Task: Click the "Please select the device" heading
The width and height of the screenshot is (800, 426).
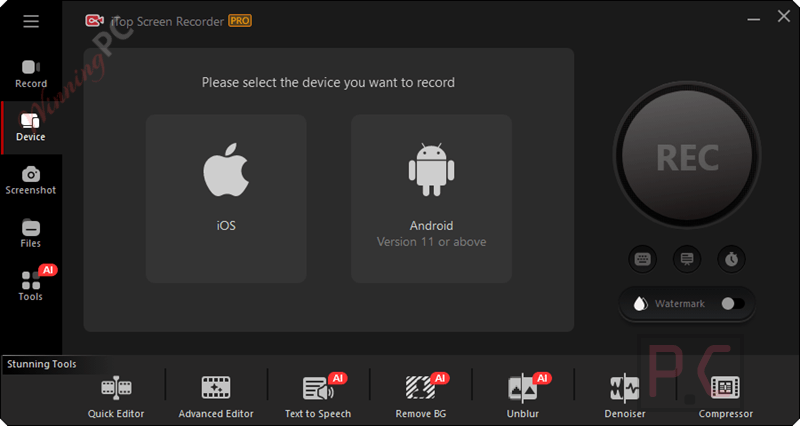Action: tap(328, 83)
